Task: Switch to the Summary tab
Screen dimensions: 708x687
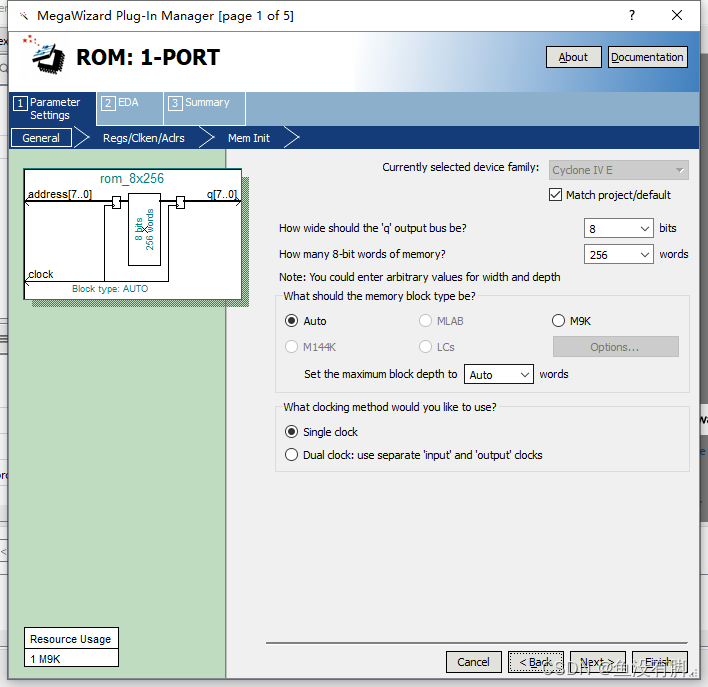Action: point(205,108)
